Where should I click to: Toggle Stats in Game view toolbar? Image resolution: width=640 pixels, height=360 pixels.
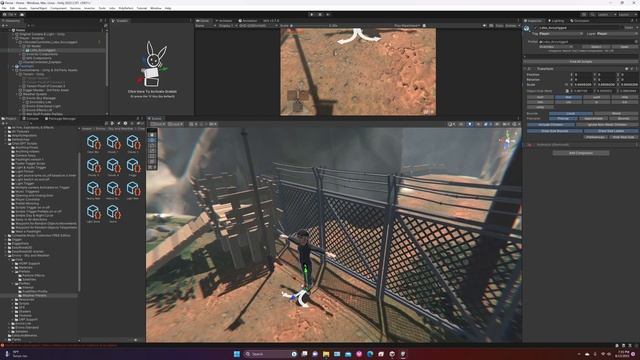coord(499,26)
